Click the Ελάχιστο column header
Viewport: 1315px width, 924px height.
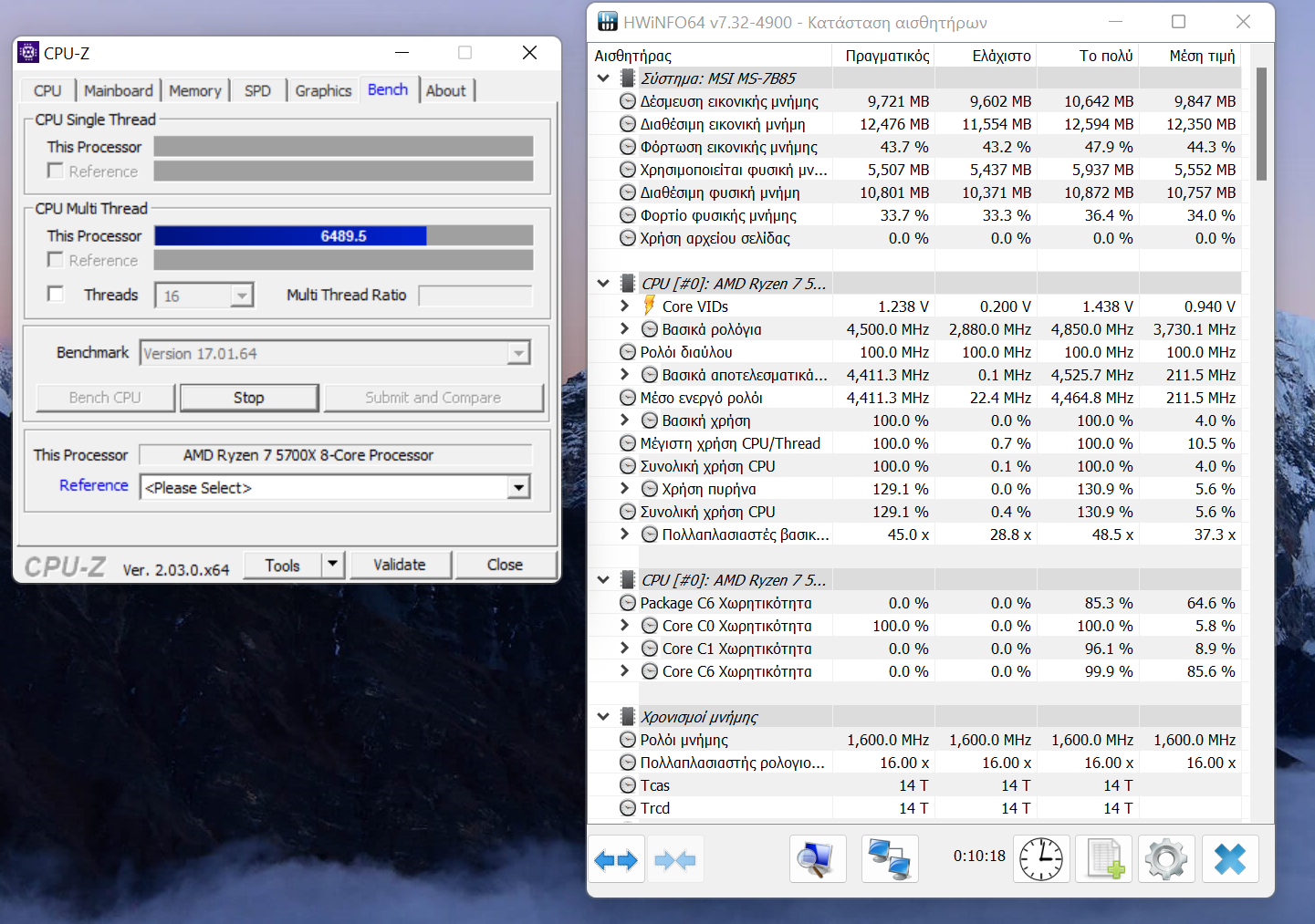tap(986, 56)
